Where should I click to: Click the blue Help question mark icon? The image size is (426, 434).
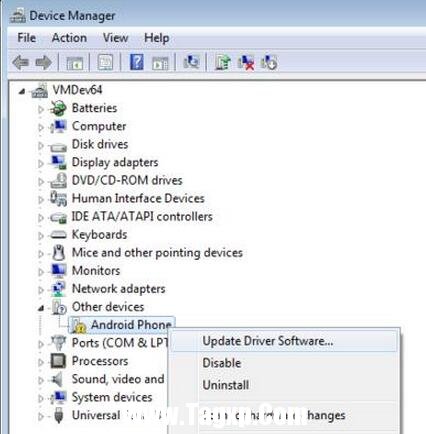[137, 62]
